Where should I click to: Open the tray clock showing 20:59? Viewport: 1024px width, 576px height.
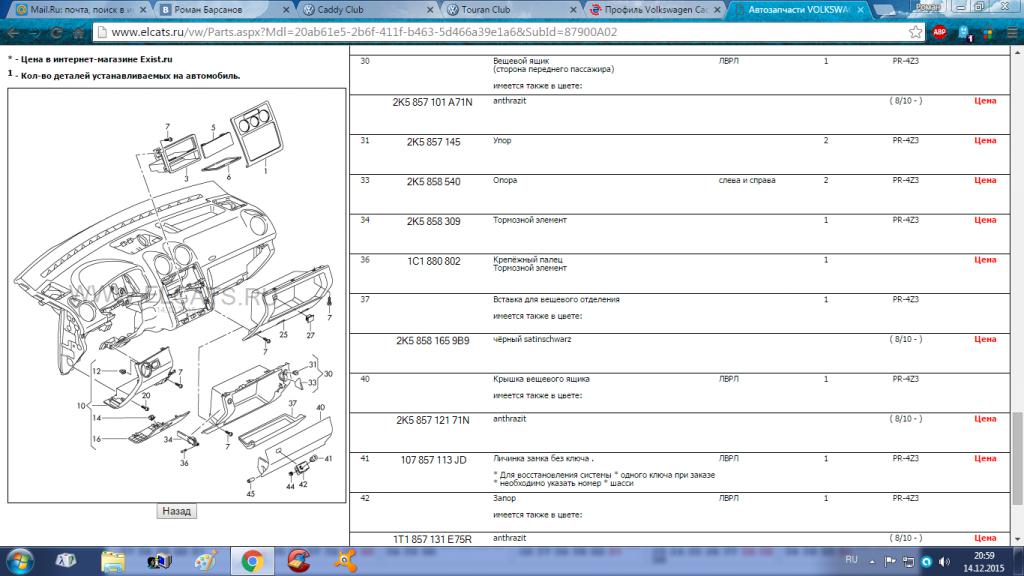tap(984, 562)
